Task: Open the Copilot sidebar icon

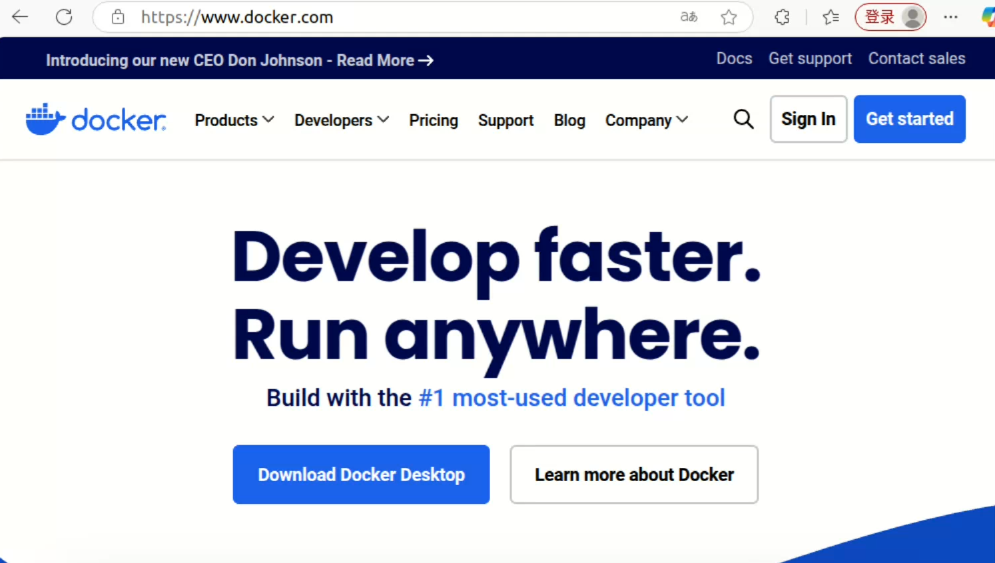Action: click(989, 17)
